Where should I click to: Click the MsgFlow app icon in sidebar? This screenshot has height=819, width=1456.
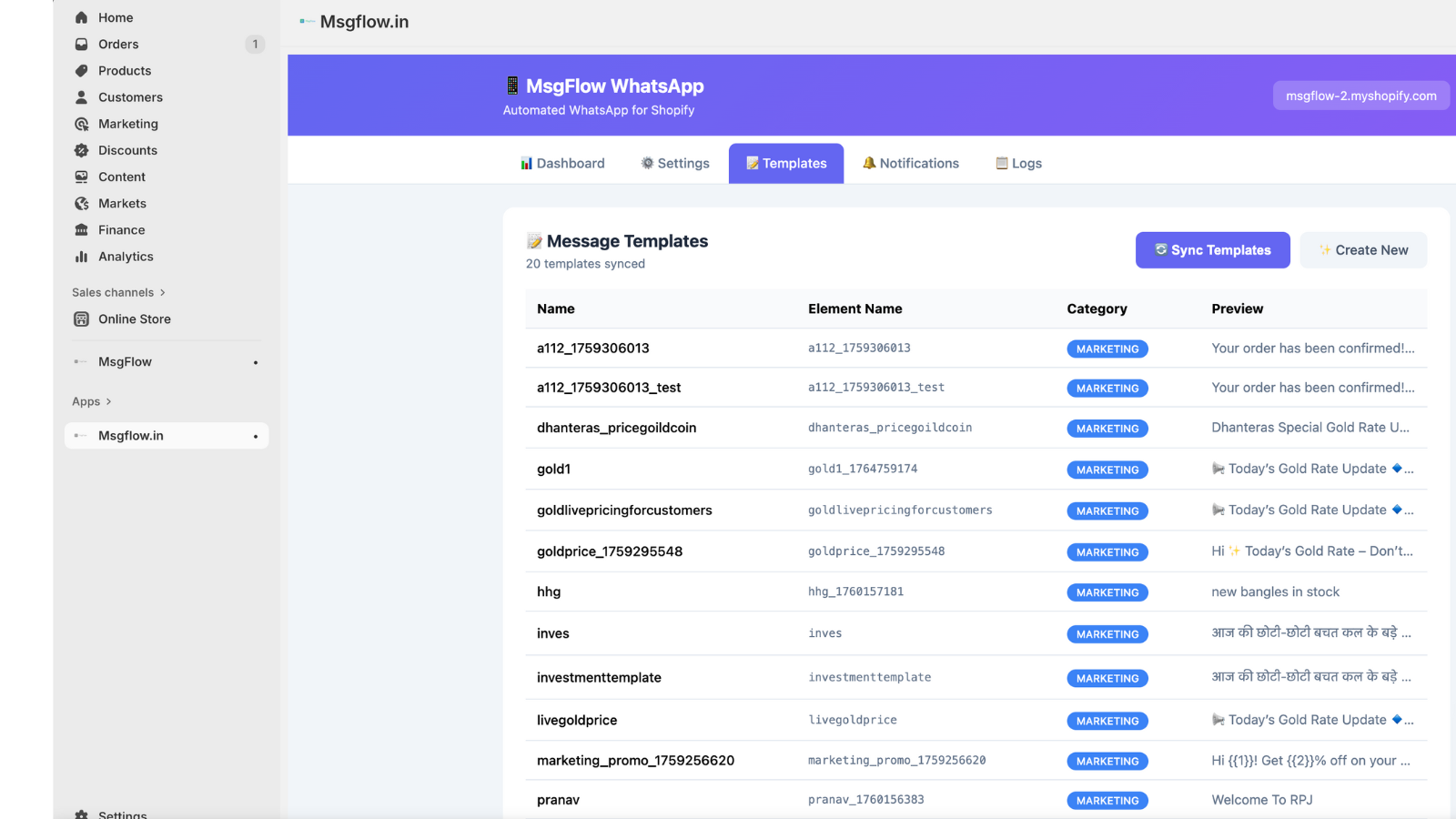tap(81, 362)
